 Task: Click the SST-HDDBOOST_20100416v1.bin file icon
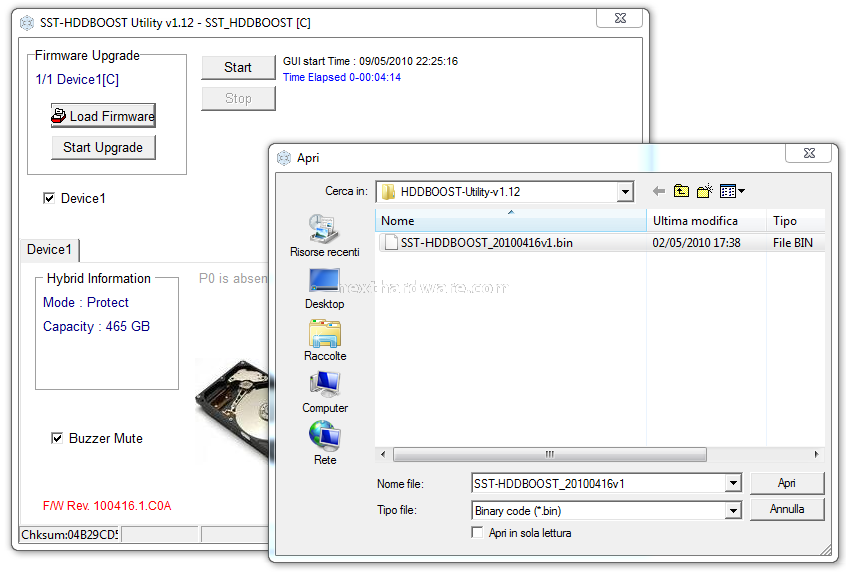391,243
